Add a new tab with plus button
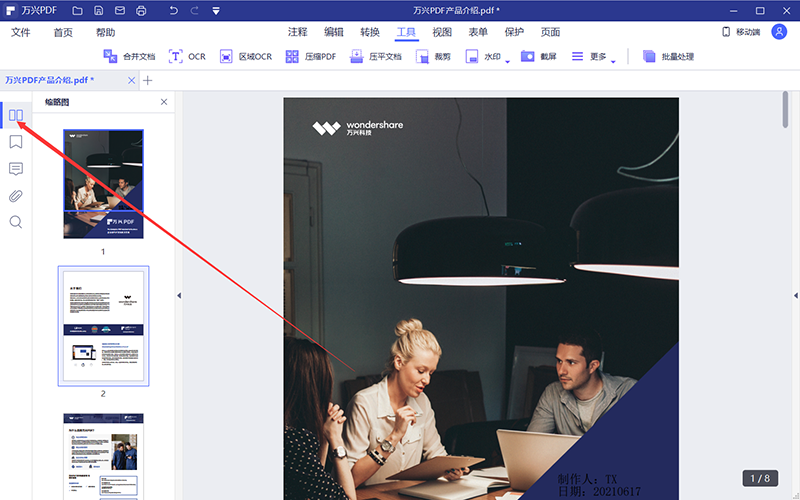The height and width of the screenshot is (500, 800). tap(147, 81)
